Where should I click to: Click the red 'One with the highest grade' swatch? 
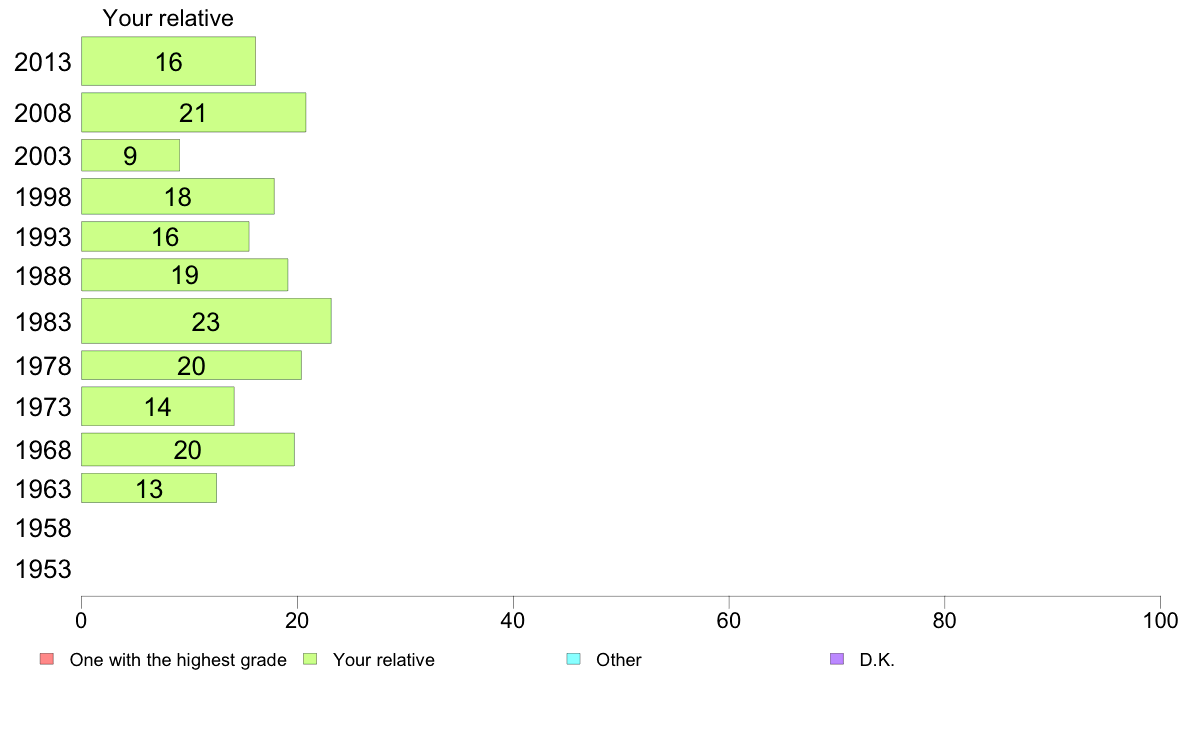tap(47, 659)
